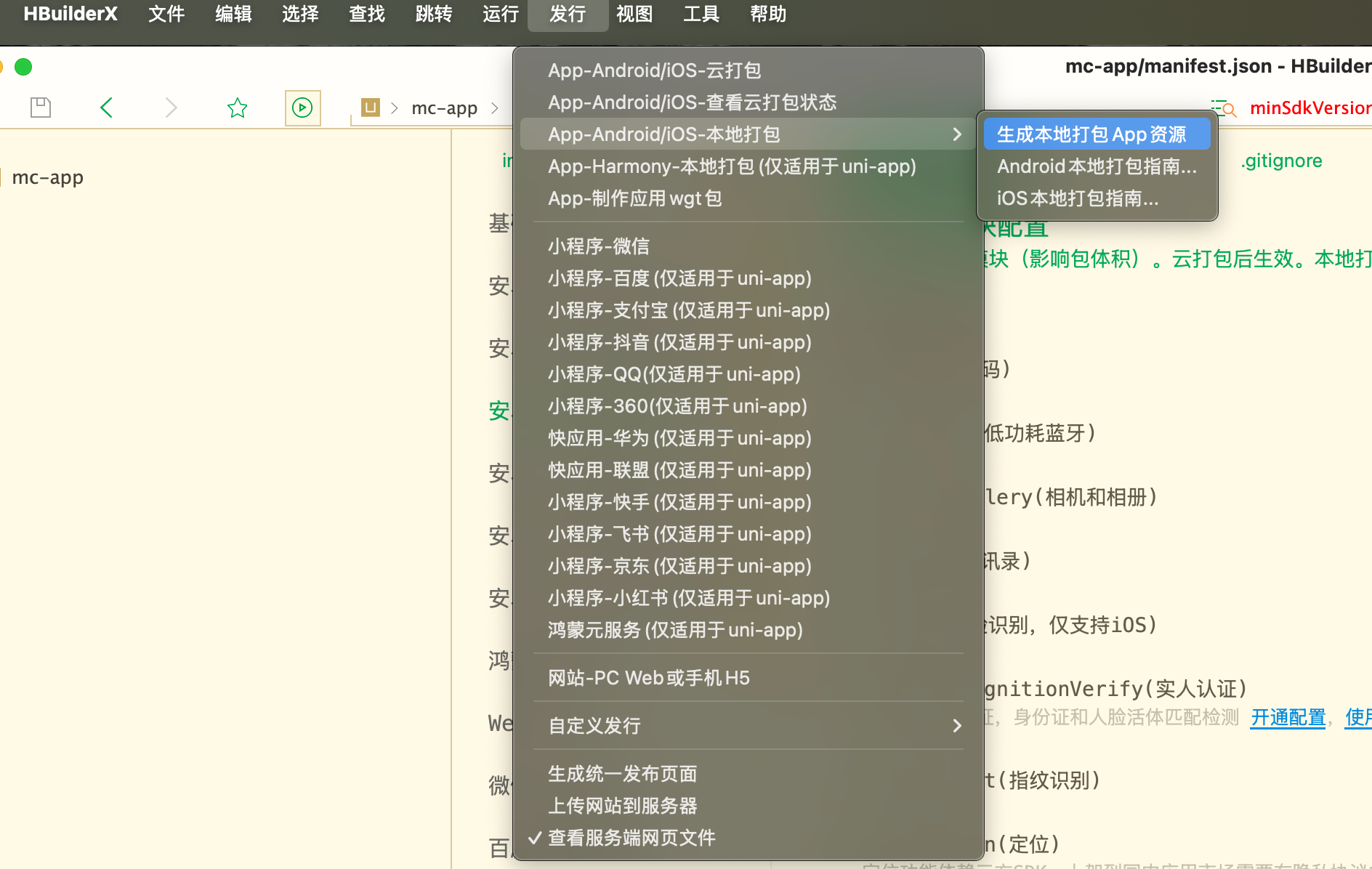Select mc-app project in sidebar tree
This screenshot has height=869, width=1372.
(x=48, y=177)
